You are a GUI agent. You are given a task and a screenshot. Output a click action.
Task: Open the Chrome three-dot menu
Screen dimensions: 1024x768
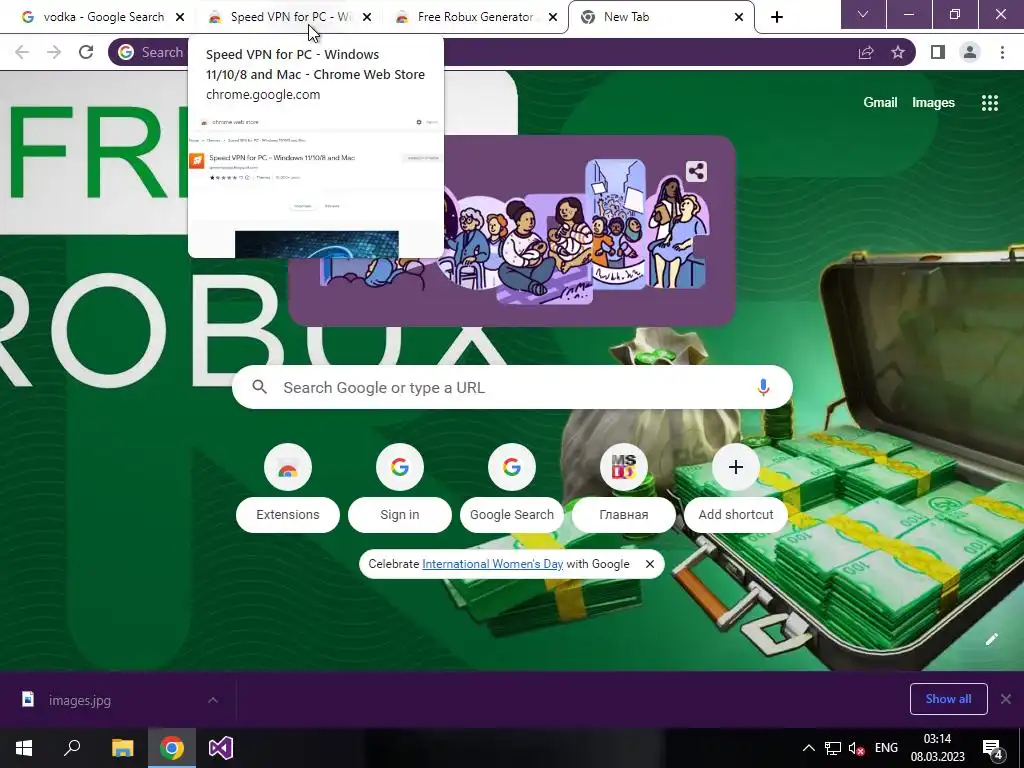pyautogui.click(x=1002, y=52)
